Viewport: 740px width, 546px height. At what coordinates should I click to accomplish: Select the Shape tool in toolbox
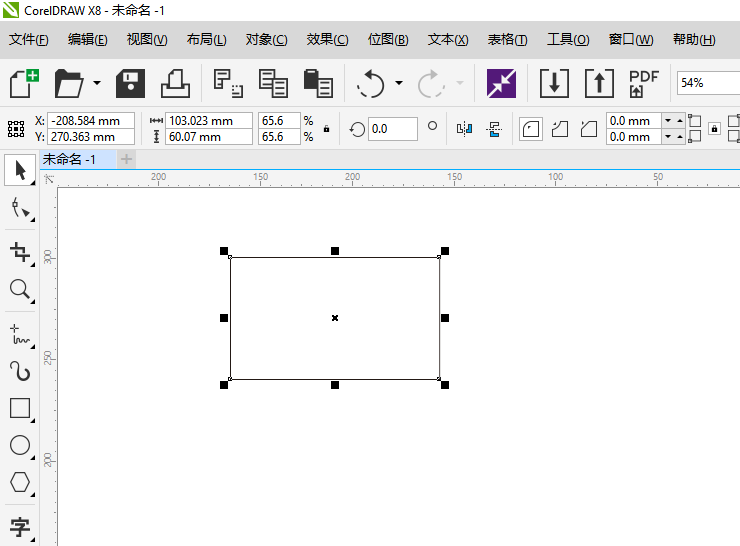[19, 208]
